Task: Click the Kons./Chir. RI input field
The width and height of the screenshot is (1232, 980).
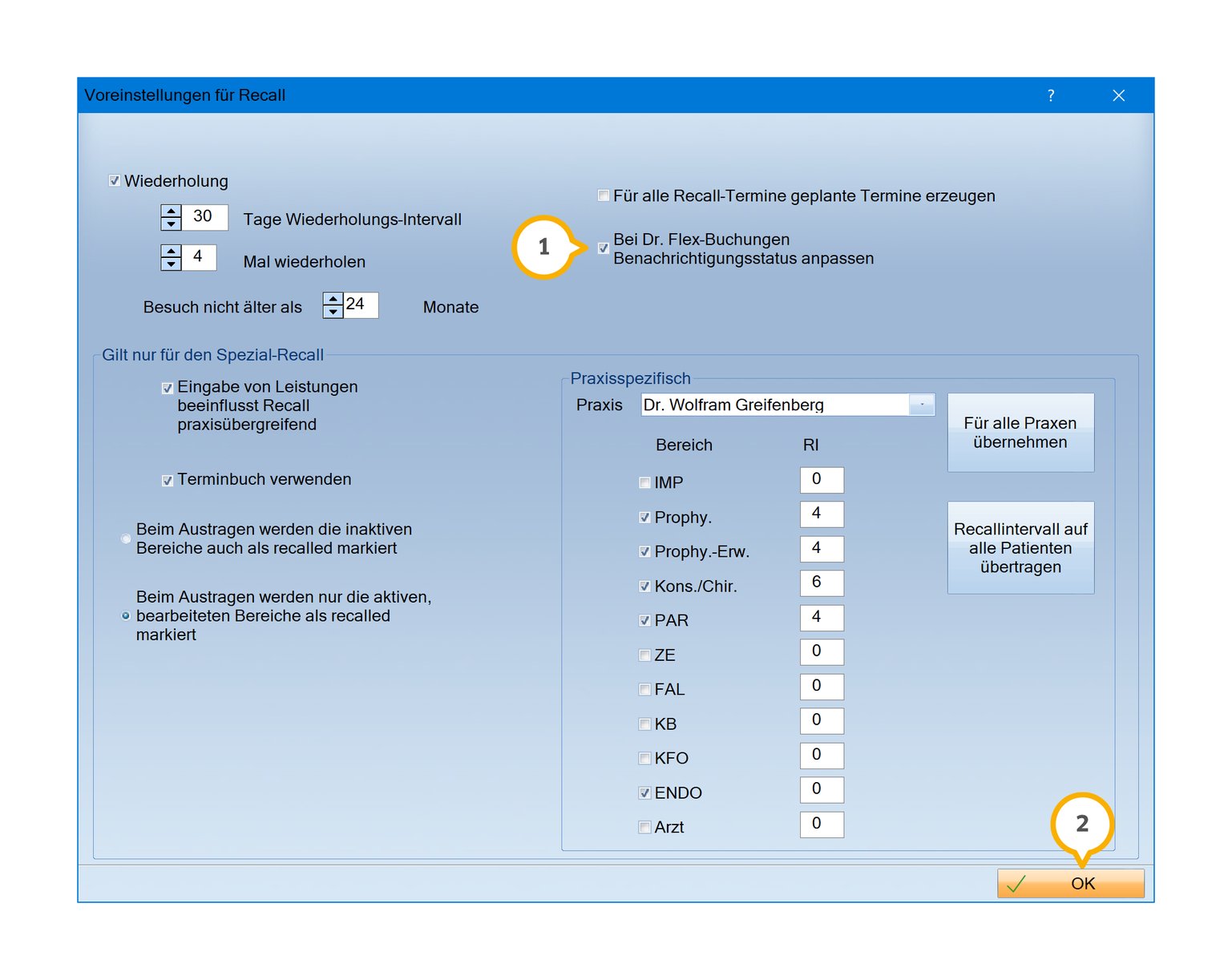Action: click(821, 583)
